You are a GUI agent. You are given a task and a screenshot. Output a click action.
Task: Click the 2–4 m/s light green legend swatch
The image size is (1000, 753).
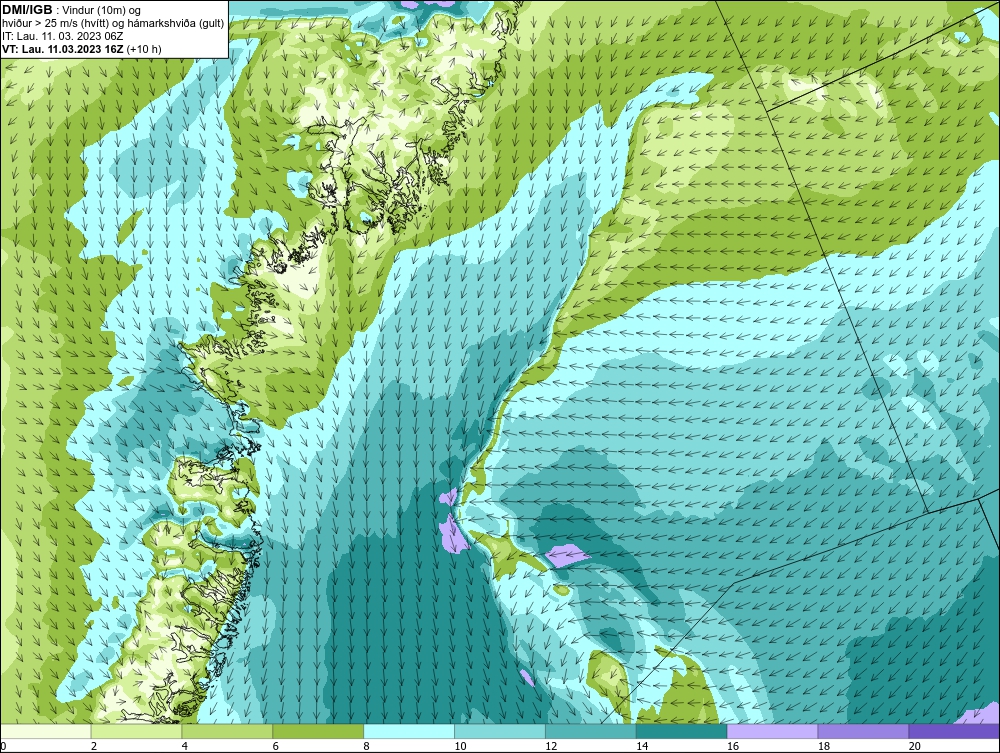pos(136,731)
